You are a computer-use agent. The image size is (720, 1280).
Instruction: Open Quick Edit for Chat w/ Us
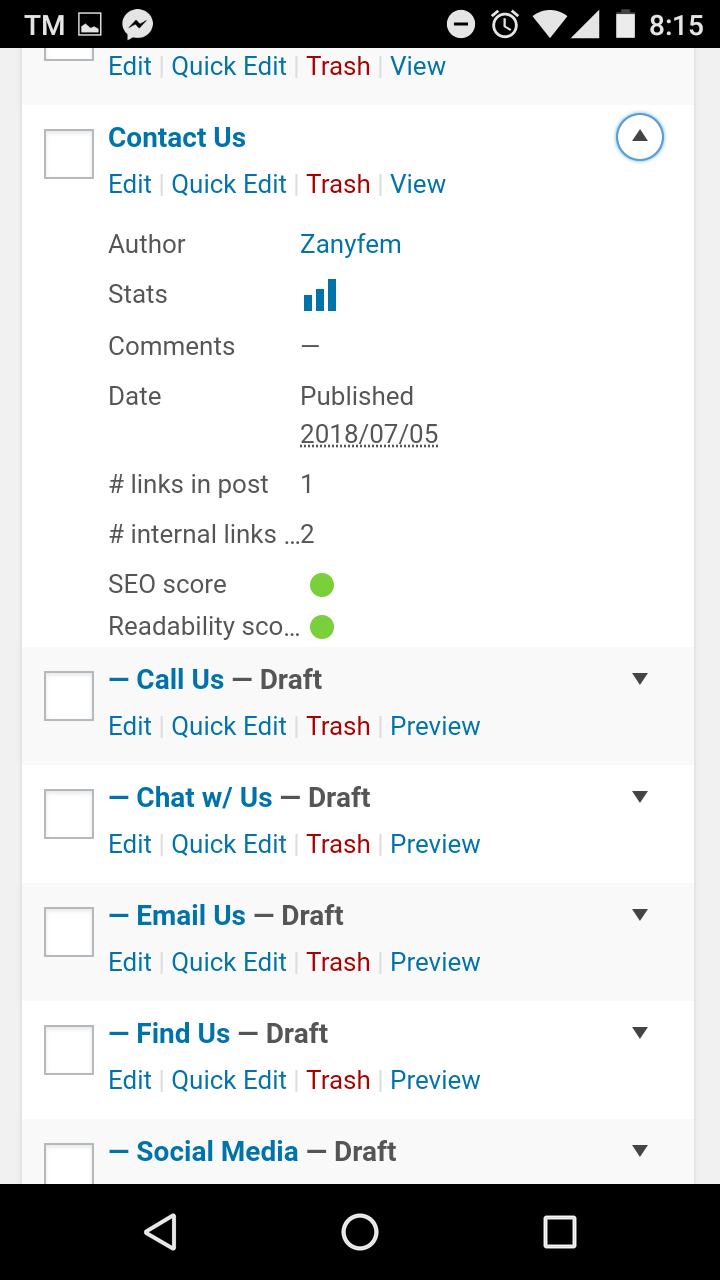click(229, 845)
